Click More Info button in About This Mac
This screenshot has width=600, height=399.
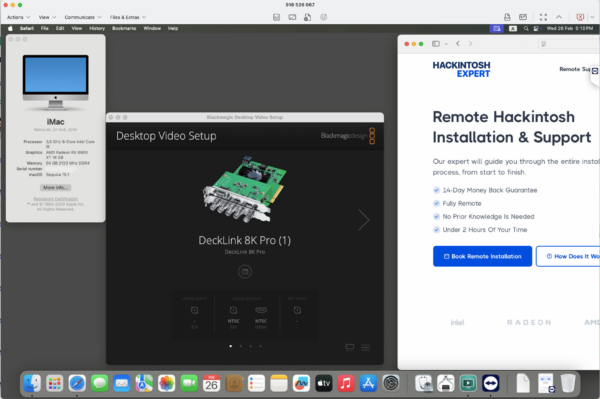pyautogui.click(x=55, y=187)
